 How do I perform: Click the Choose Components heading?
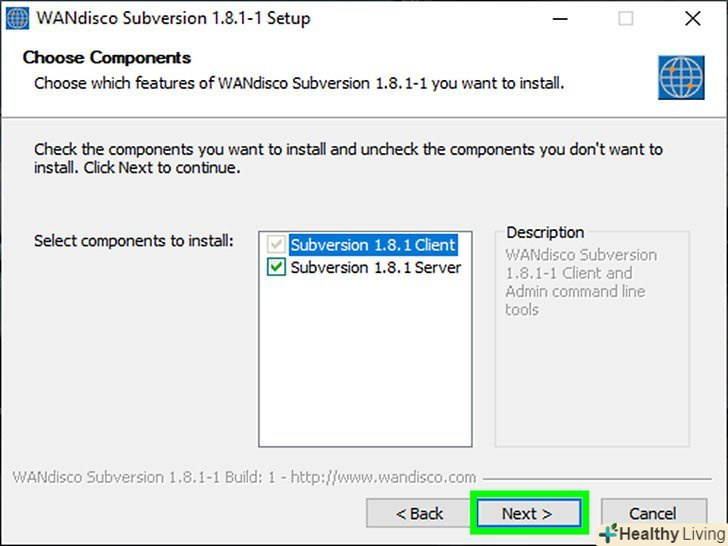pos(106,58)
